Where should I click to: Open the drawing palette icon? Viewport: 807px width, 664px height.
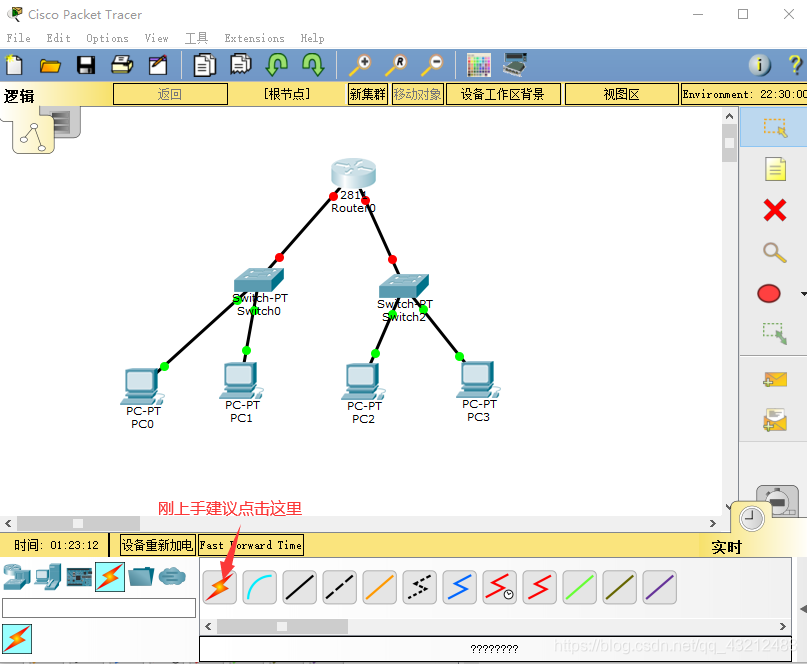[x=479, y=65]
